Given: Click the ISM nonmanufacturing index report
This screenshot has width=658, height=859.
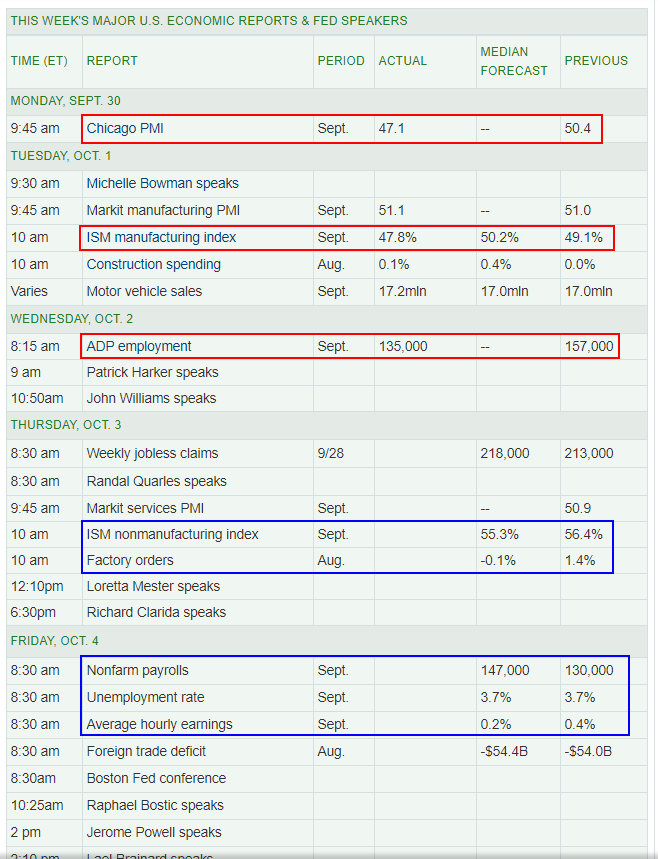Looking at the screenshot, I should tap(172, 534).
